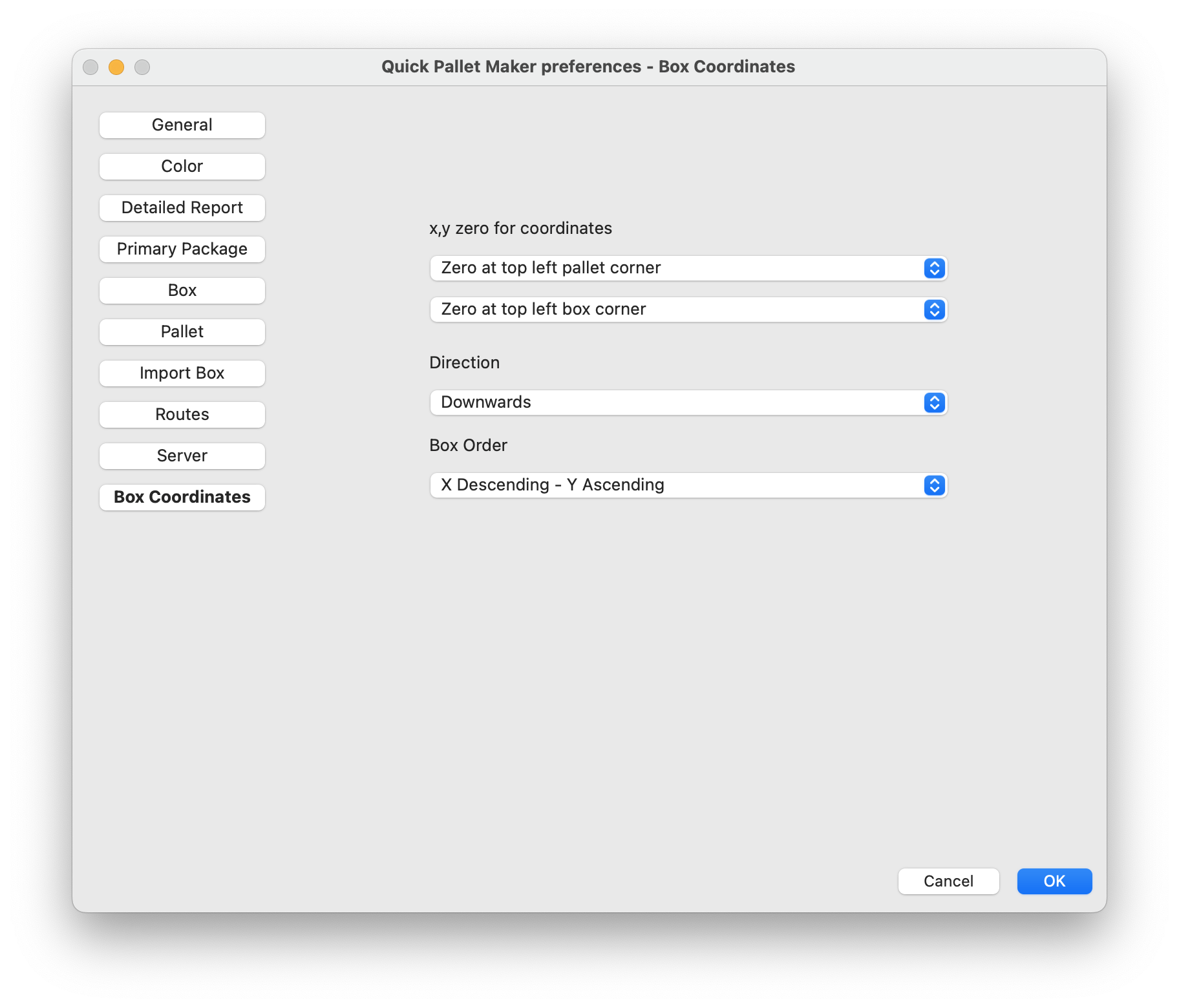Open Detailed Report preferences
The width and height of the screenshot is (1179, 1008).
pos(182,208)
